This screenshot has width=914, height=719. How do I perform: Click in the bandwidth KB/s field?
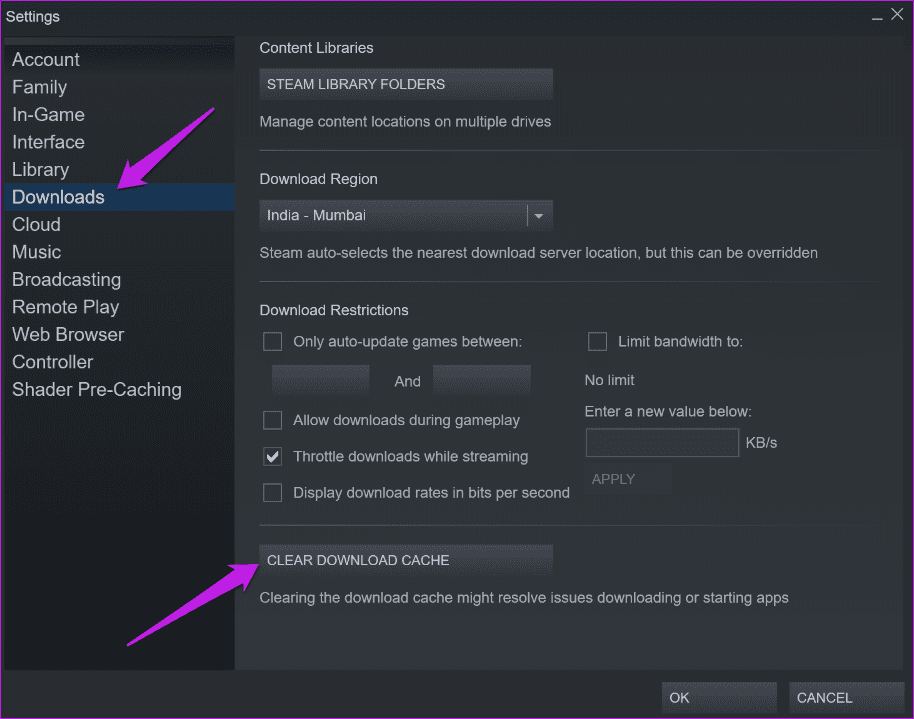[x=662, y=442]
